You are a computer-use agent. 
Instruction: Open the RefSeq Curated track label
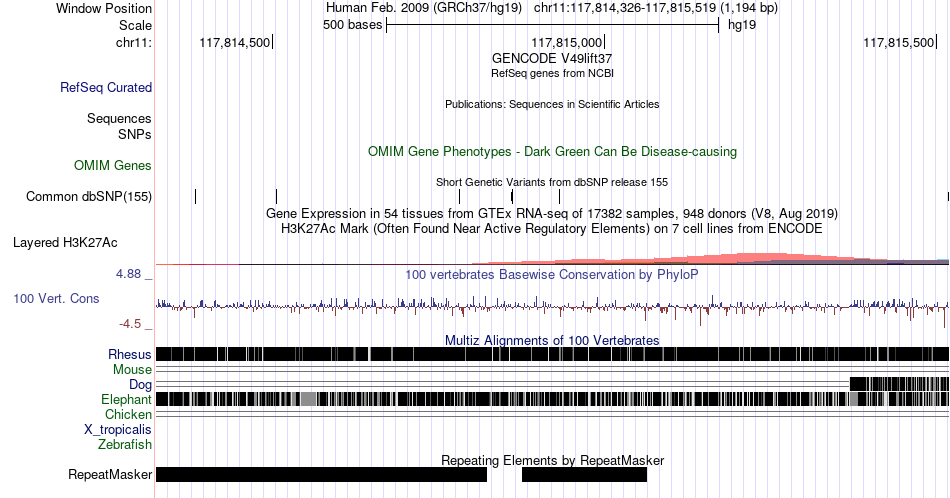tap(106, 87)
